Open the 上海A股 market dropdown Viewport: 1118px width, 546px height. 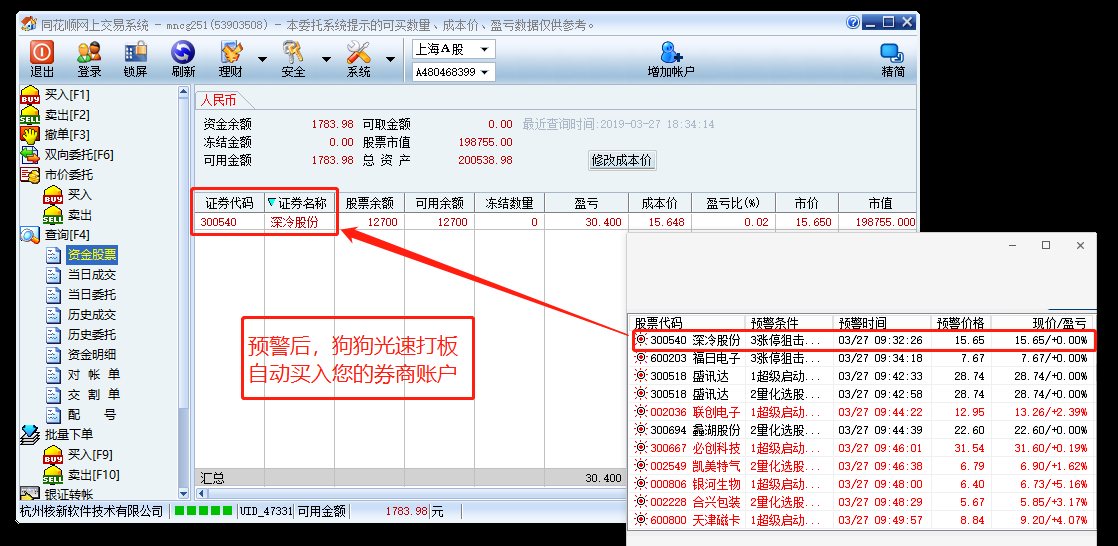coord(453,49)
